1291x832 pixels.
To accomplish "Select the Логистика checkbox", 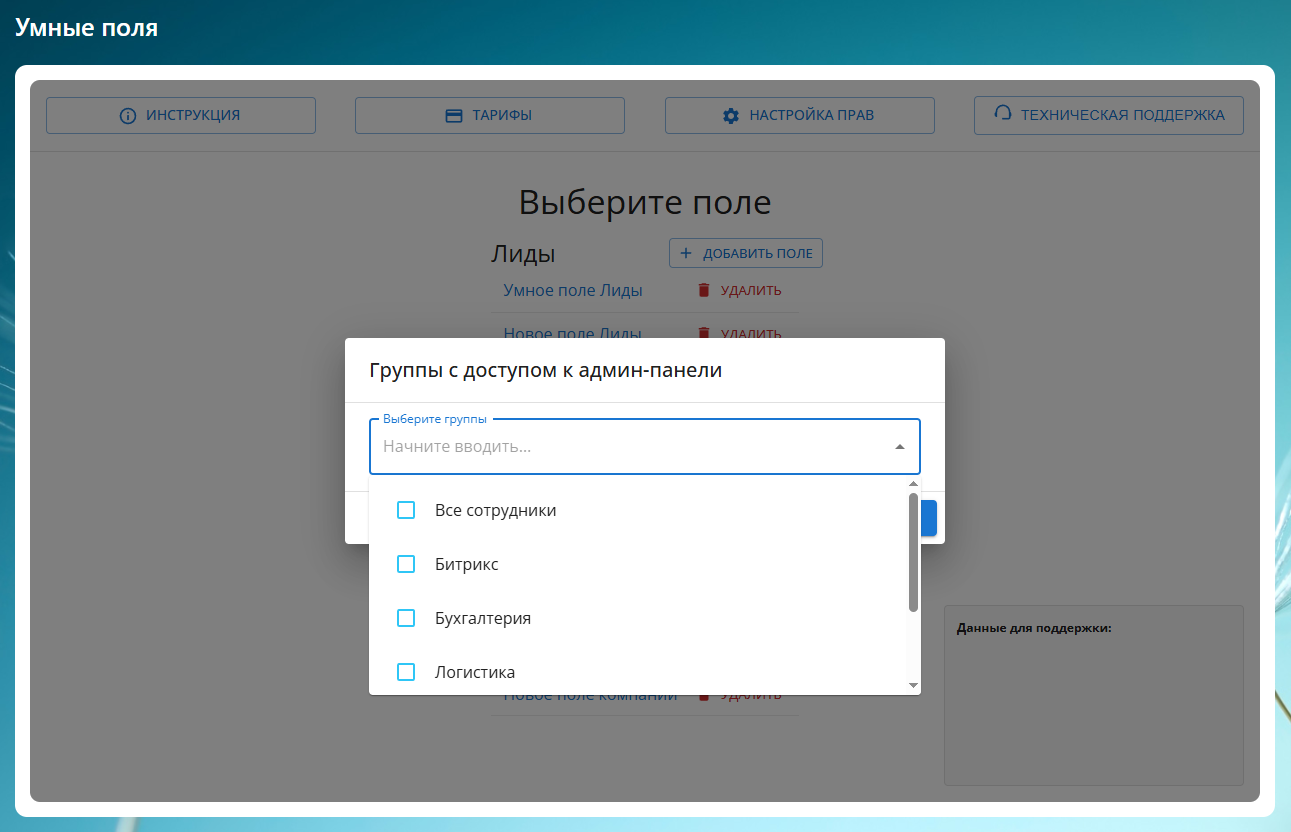I will coord(406,672).
